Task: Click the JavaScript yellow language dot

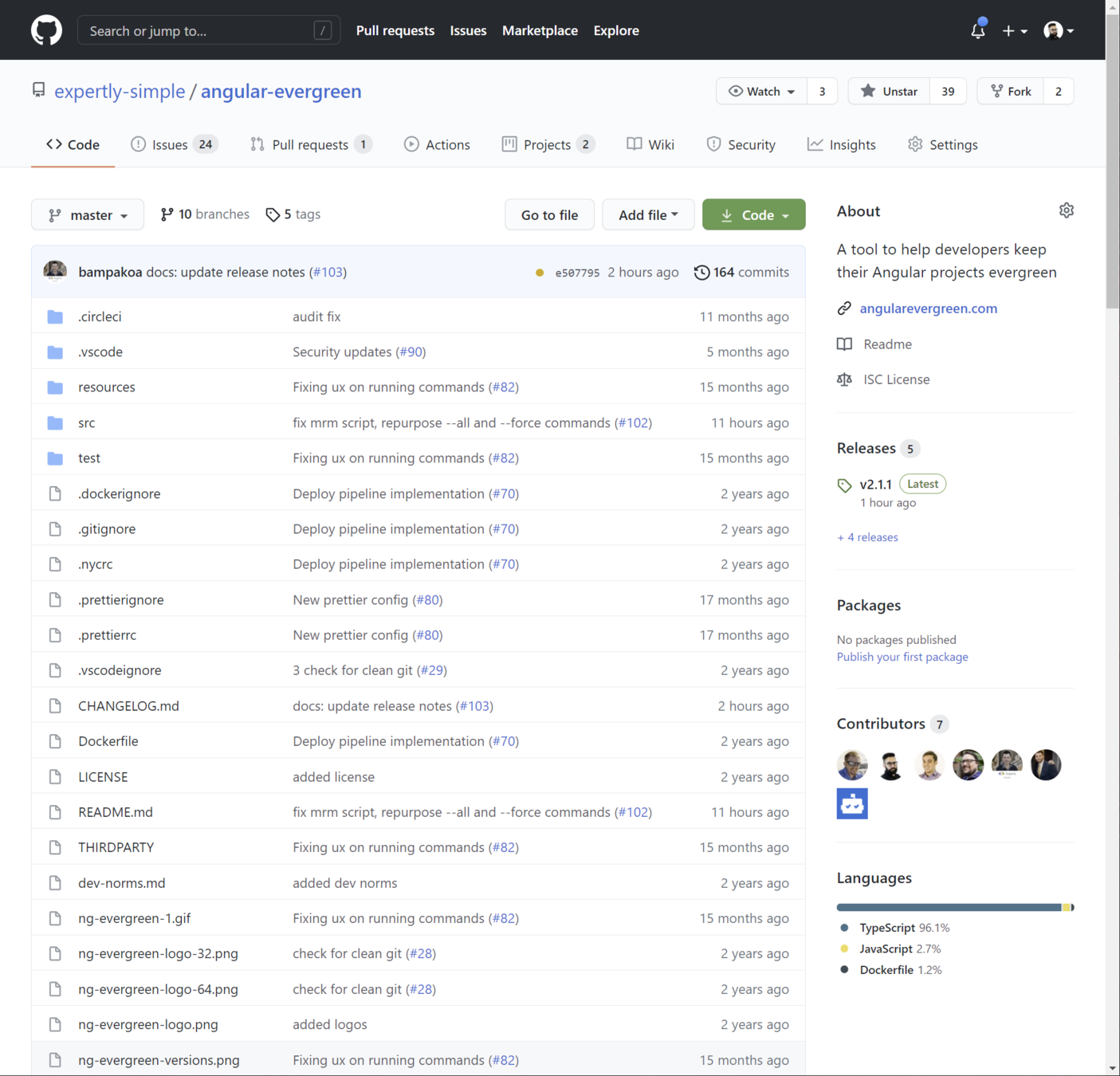Action: click(x=844, y=948)
